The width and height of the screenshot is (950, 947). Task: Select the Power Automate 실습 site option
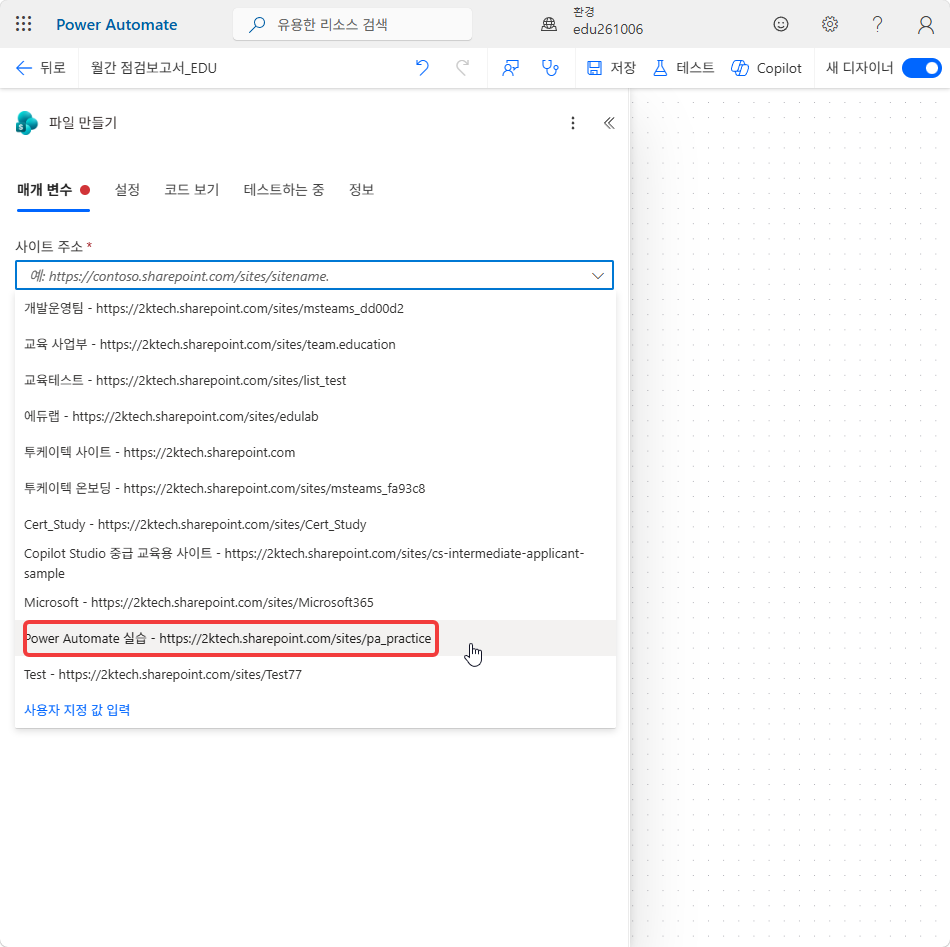click(x=315, y=638)
